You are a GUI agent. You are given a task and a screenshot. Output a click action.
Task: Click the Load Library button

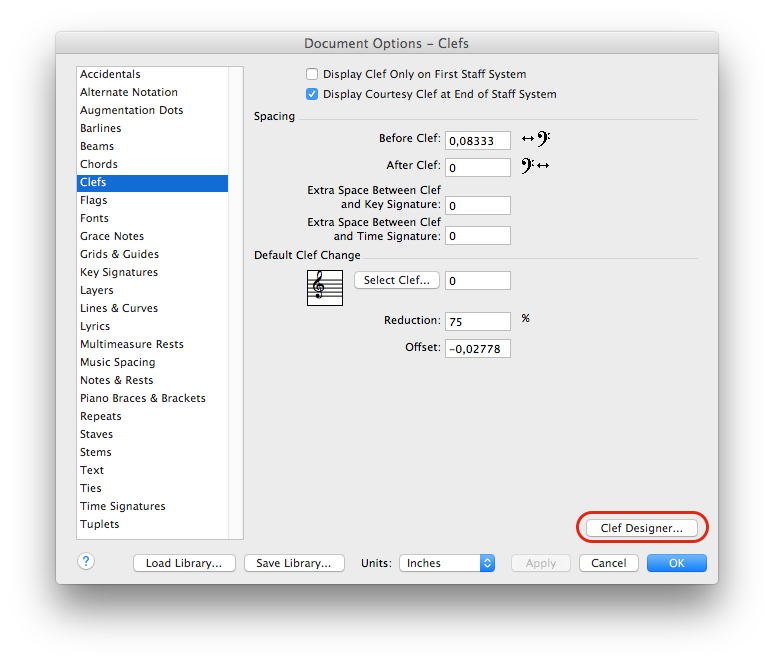point(184,563)
